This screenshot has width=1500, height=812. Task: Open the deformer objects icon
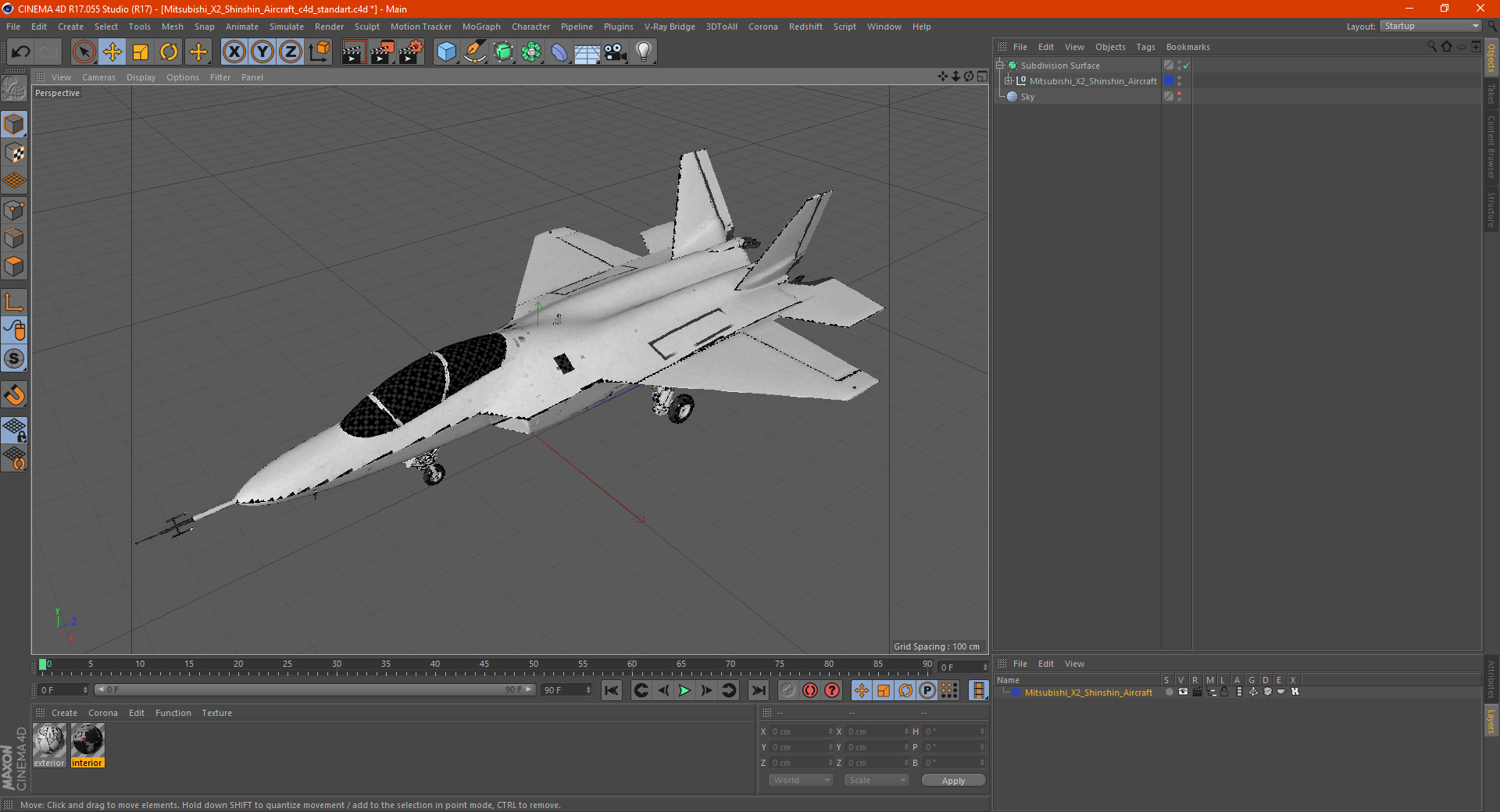point(559,52)
